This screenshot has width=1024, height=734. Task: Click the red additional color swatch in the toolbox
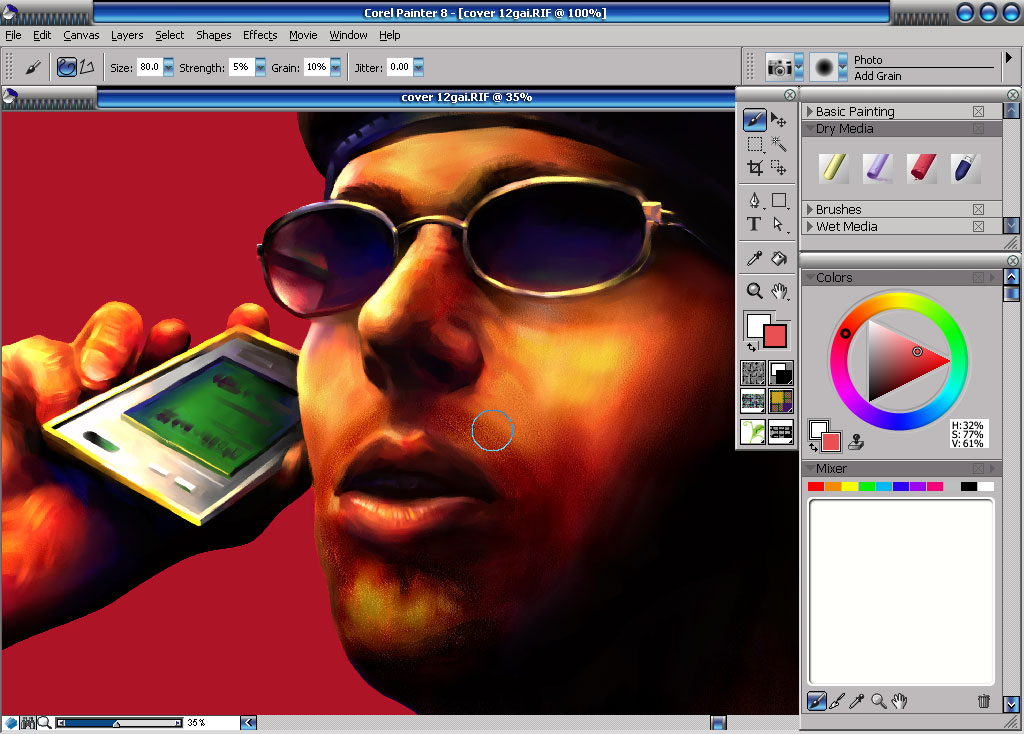pos(776,336)
